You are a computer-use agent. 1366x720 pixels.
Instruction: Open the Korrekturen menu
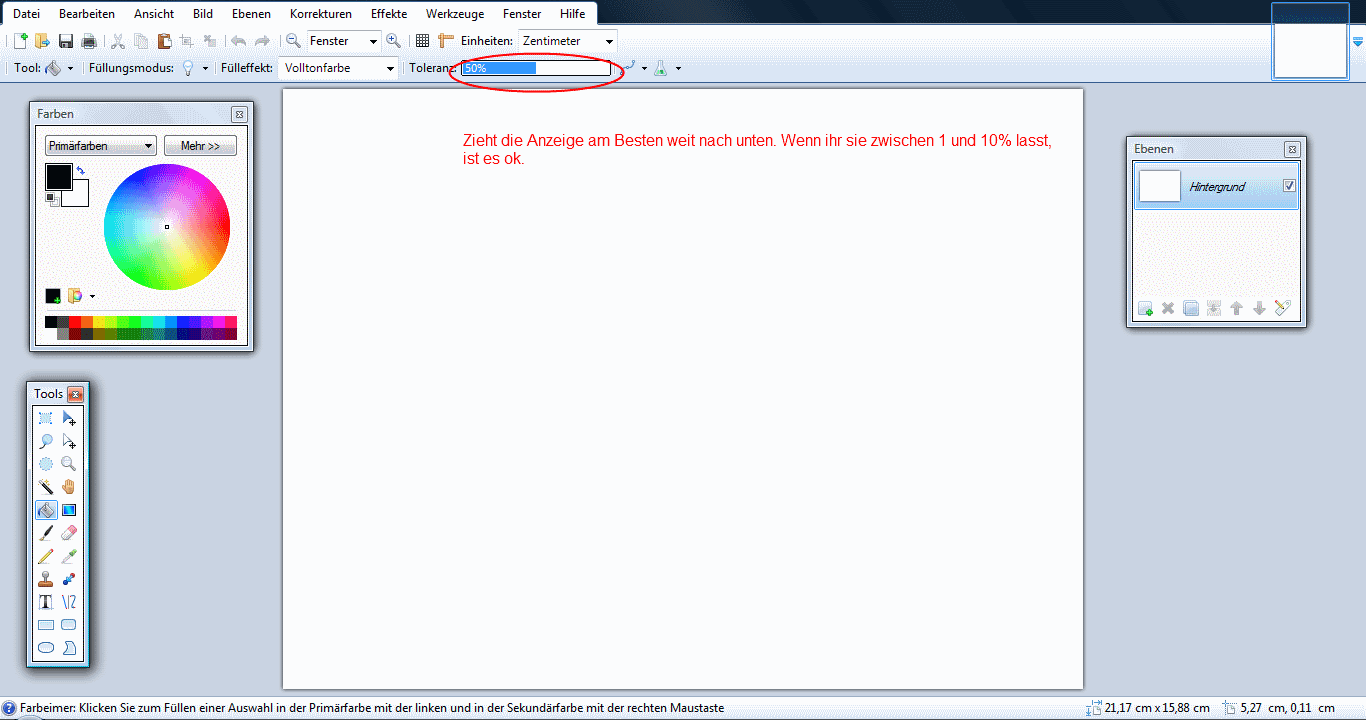click(320, 14)
